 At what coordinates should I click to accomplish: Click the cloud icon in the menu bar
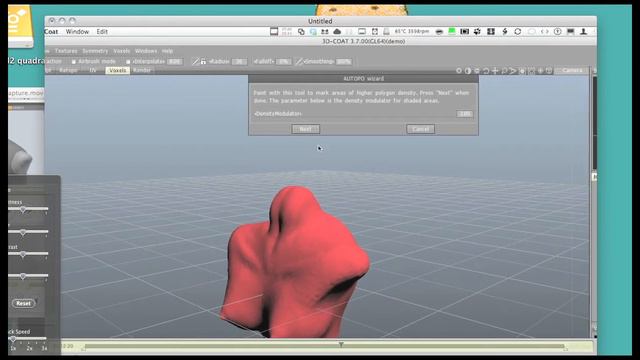337,31
